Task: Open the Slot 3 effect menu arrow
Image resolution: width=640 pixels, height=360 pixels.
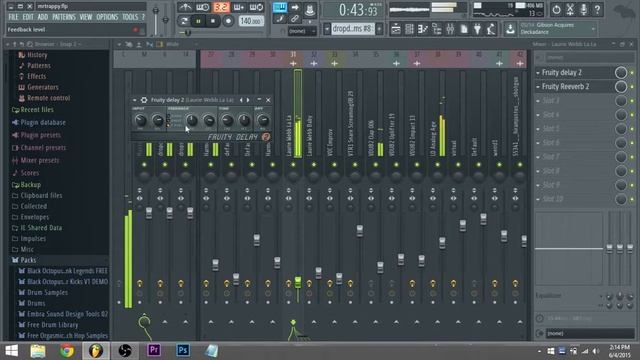Action: point(538,101)
